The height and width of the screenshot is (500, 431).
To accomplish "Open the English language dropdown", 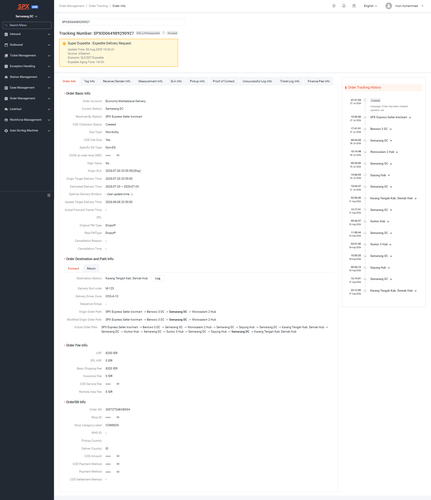I will point(370,6).
